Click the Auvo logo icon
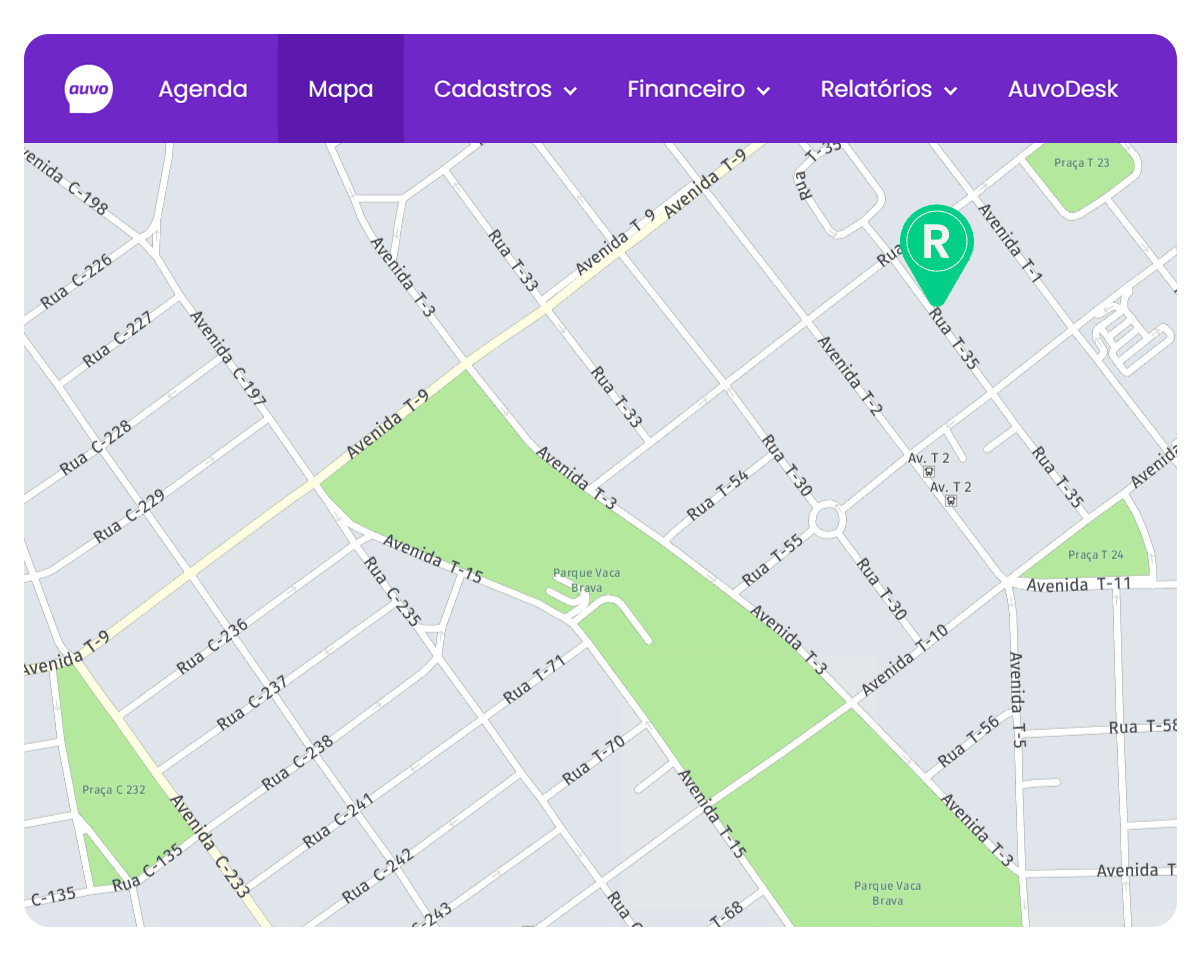Viewport: 1200px width, 980px height. point(89,88)
